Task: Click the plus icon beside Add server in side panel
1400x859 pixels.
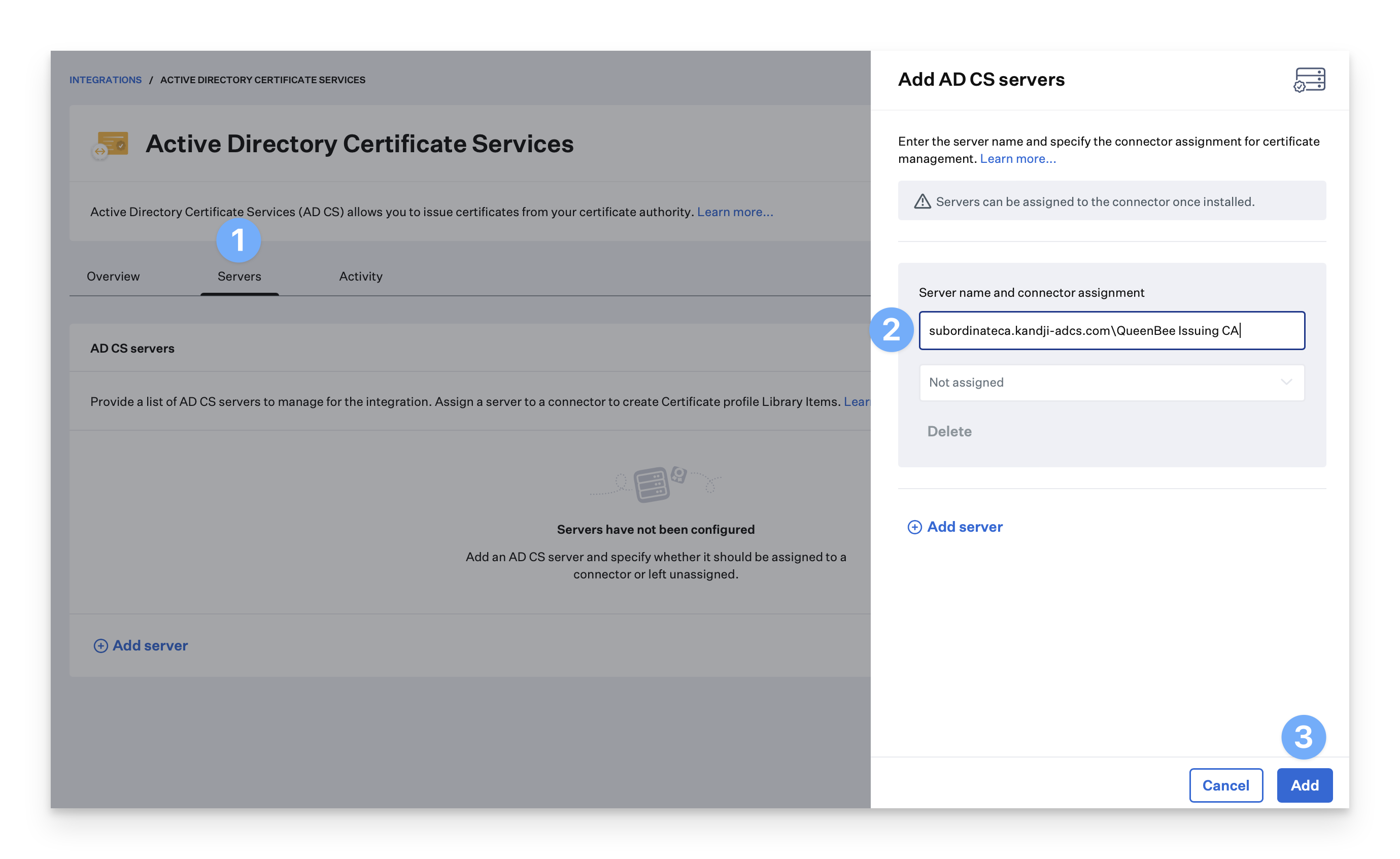Action: coord(914,527)
